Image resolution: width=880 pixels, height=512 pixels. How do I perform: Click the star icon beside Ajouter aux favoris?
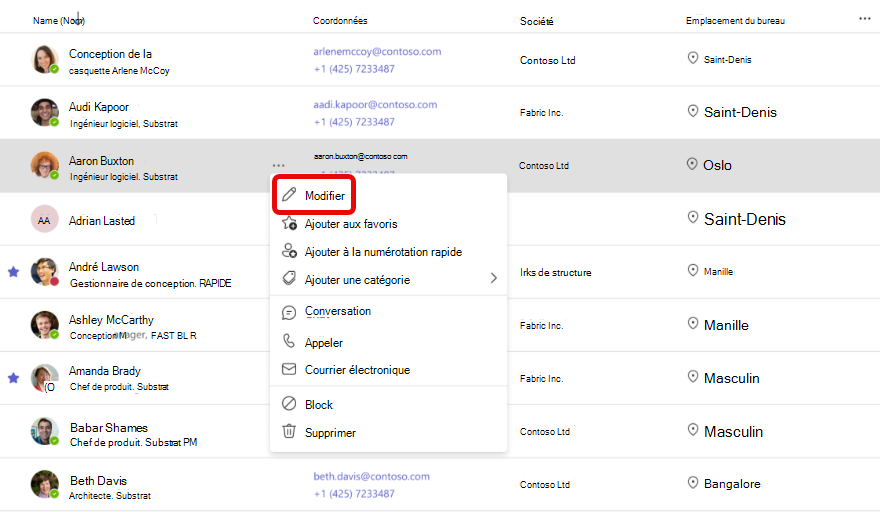click(289, 223)
